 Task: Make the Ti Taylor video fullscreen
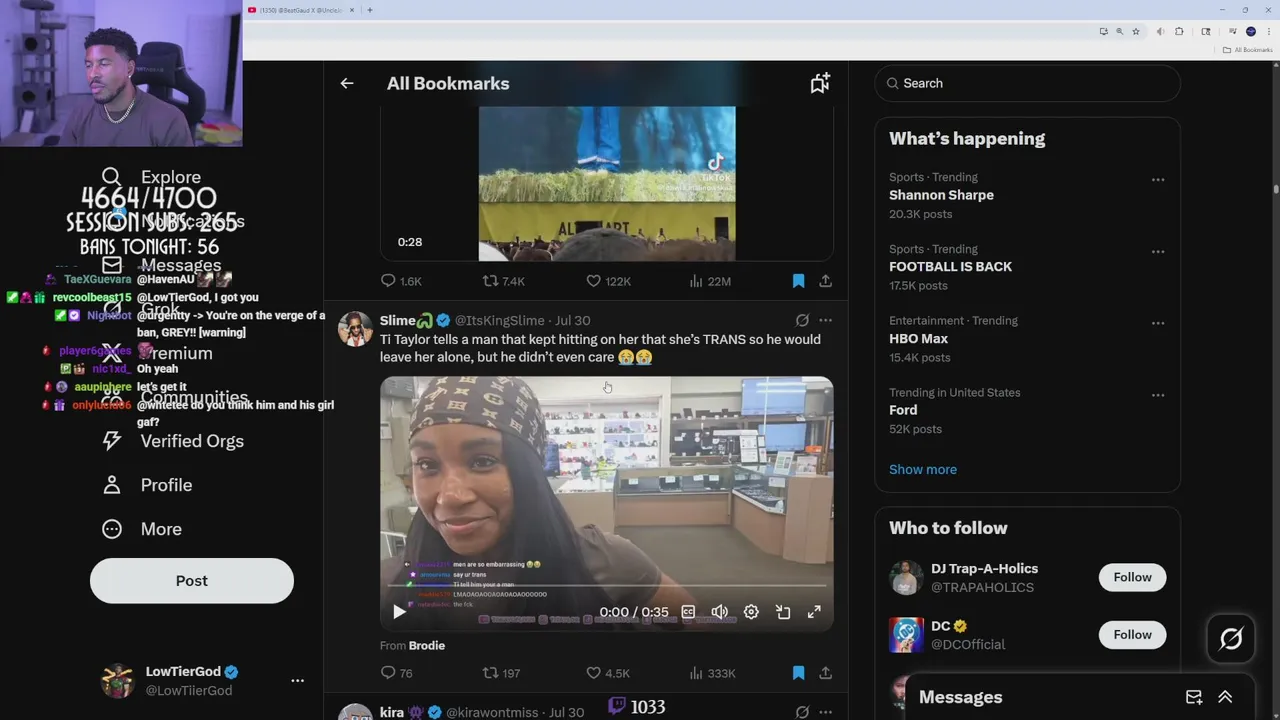click(x=814, y=612)
